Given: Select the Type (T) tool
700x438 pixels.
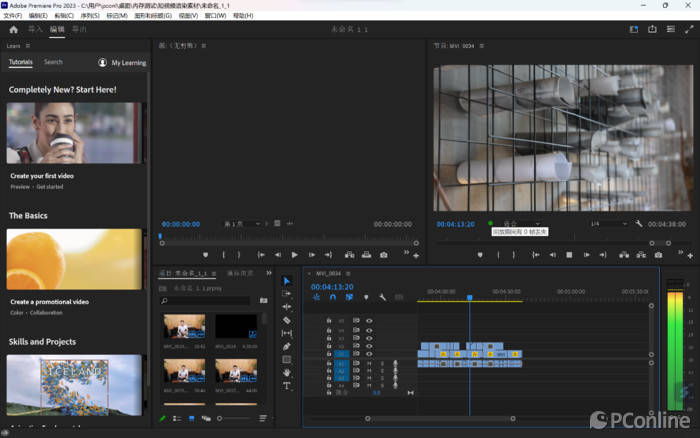Looking at the screenshot, I should click(x=287, y=385).
